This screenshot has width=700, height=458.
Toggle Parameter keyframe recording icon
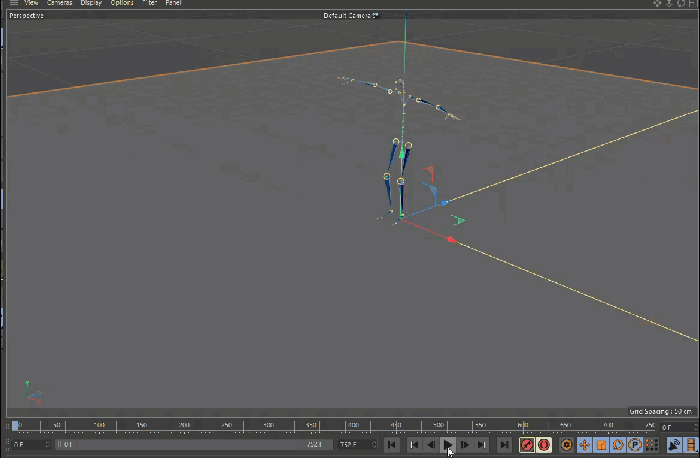point(634,445)
